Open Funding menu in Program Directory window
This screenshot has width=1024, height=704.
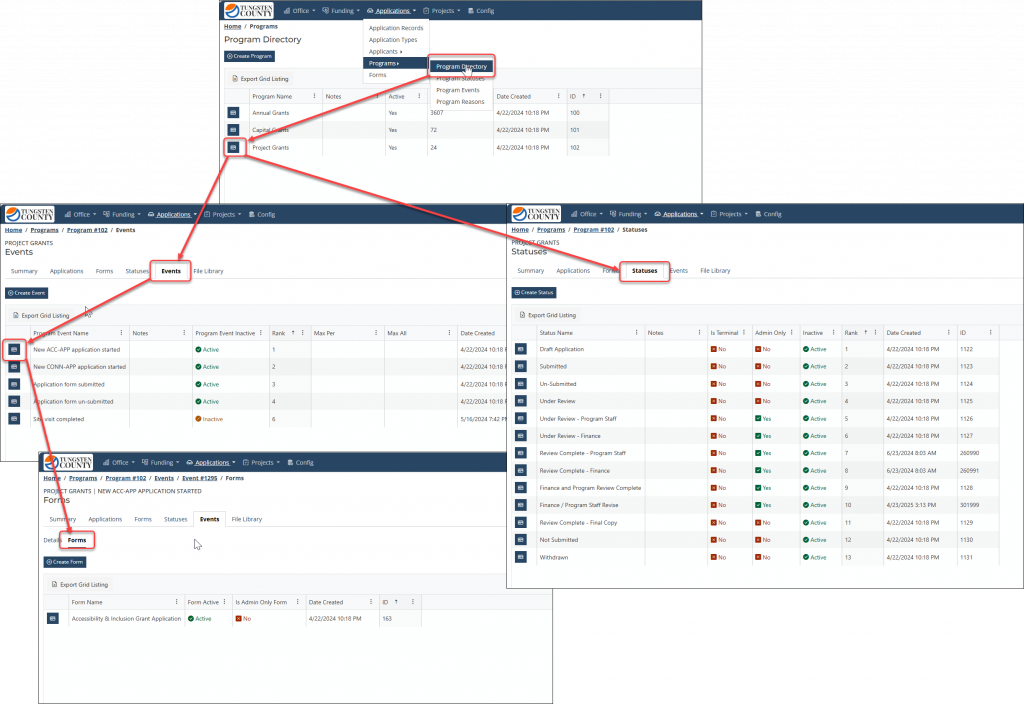(341, 11)
